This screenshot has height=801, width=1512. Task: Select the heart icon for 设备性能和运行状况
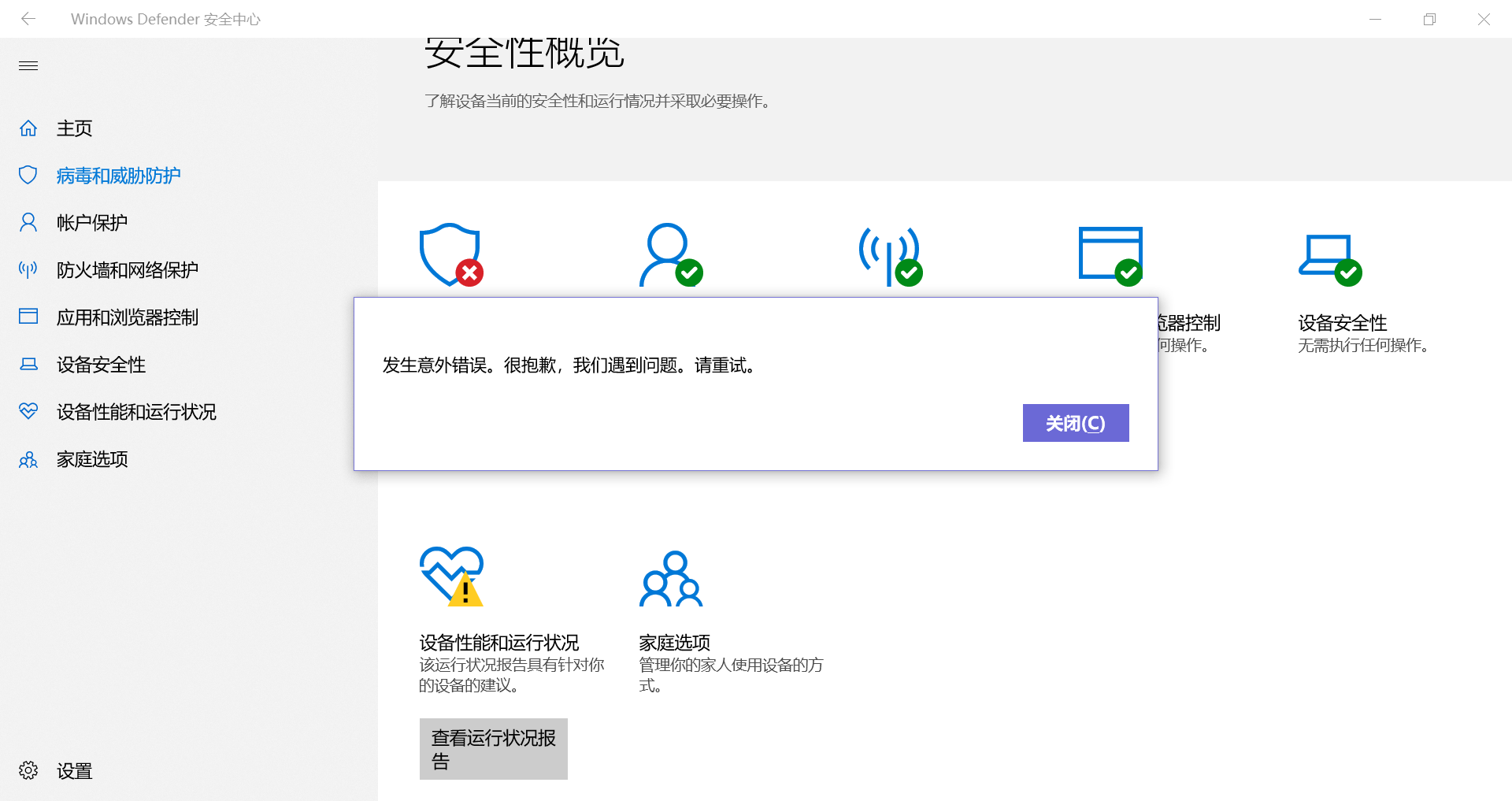click(x=28, y=411)
